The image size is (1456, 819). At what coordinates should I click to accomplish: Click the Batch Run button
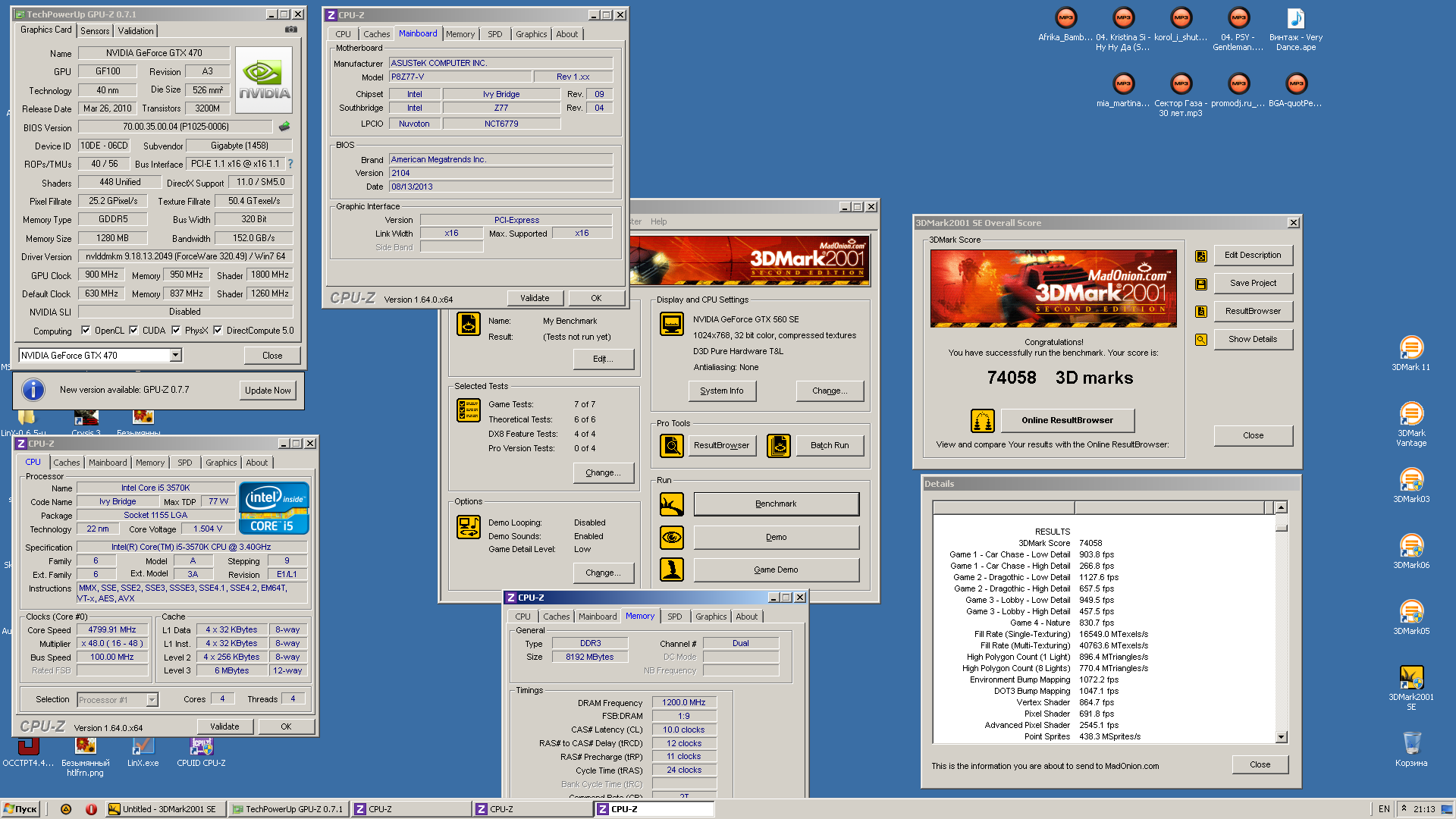(830, 445)
